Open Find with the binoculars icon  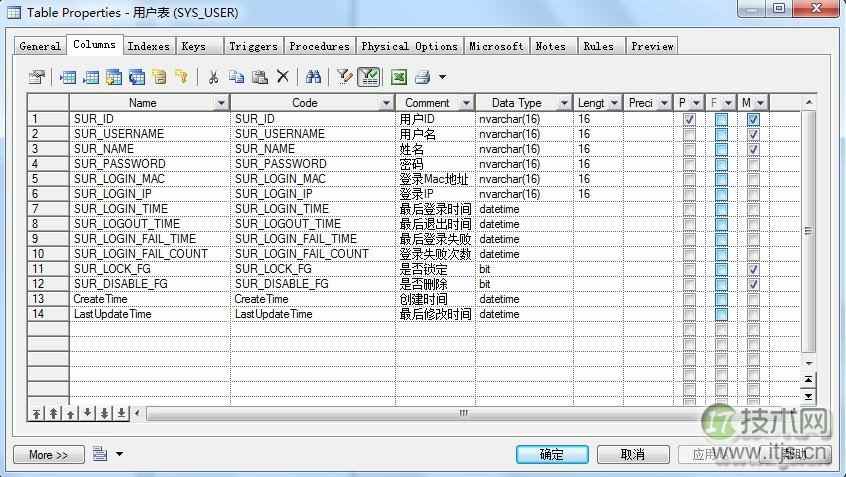click(314, 76)
